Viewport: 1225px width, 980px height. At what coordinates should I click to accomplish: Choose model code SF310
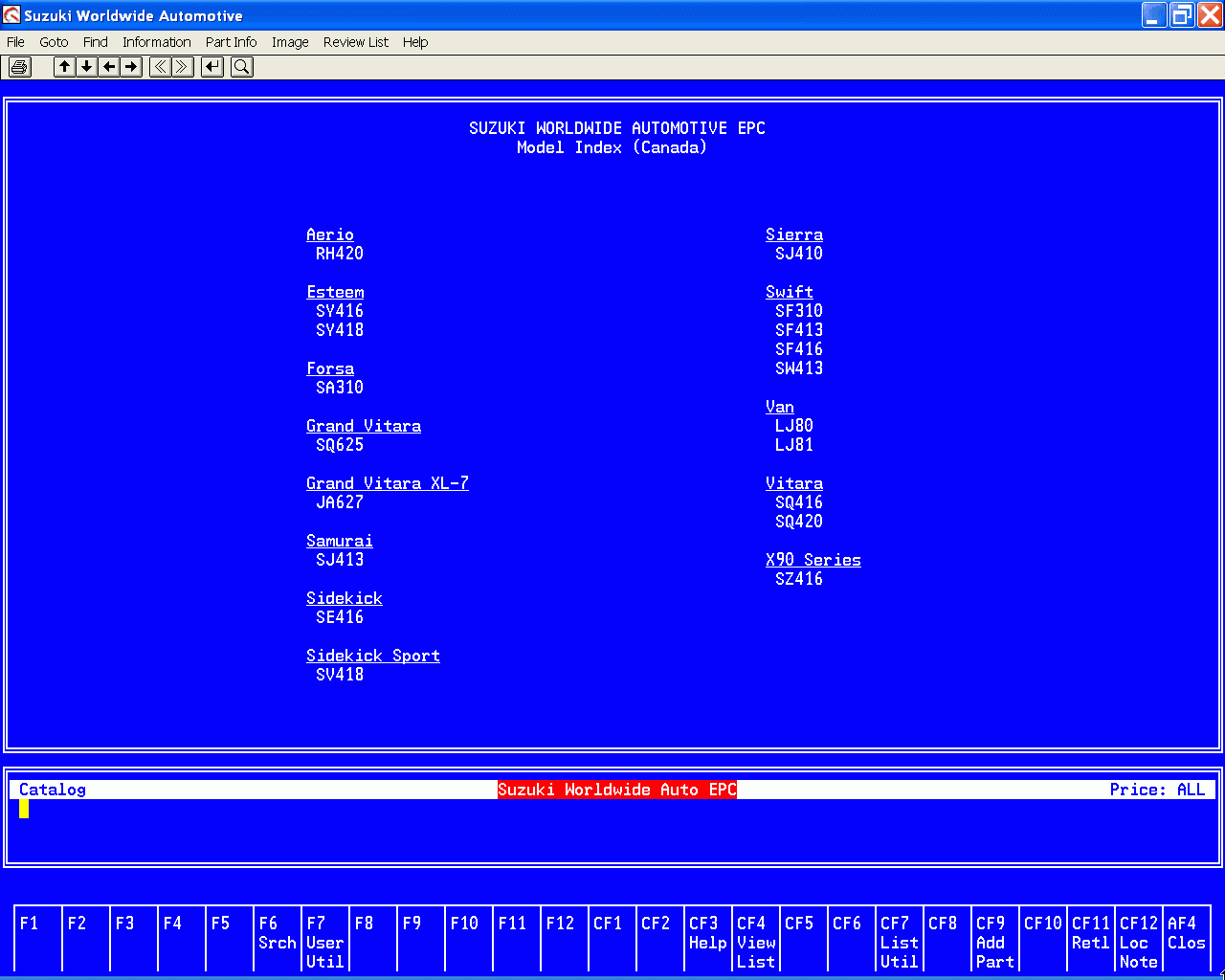click(799, 311)
